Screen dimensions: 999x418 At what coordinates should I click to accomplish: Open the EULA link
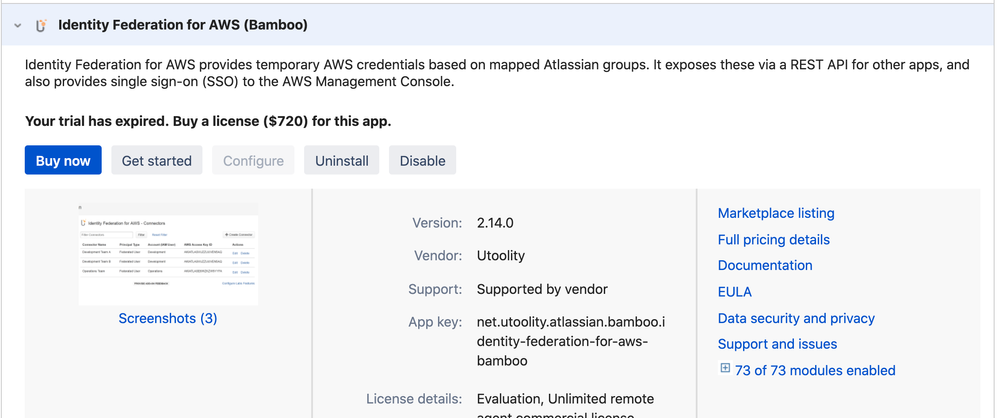coord(735,292)
